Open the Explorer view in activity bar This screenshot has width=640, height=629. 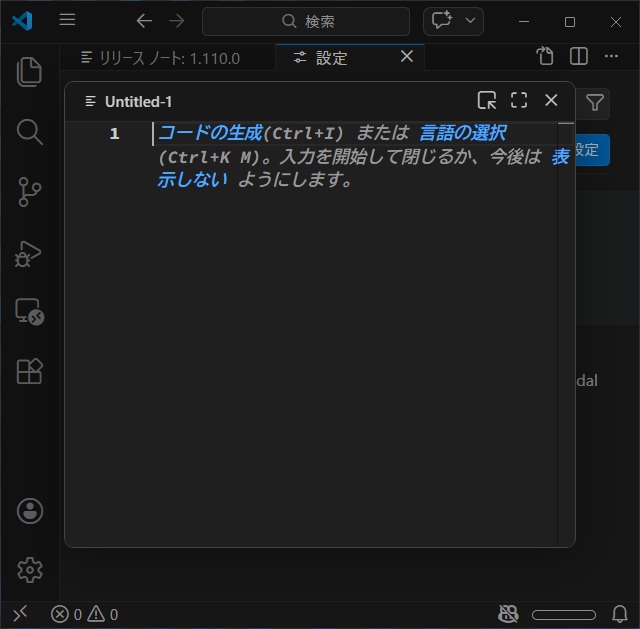coord(30,72)
